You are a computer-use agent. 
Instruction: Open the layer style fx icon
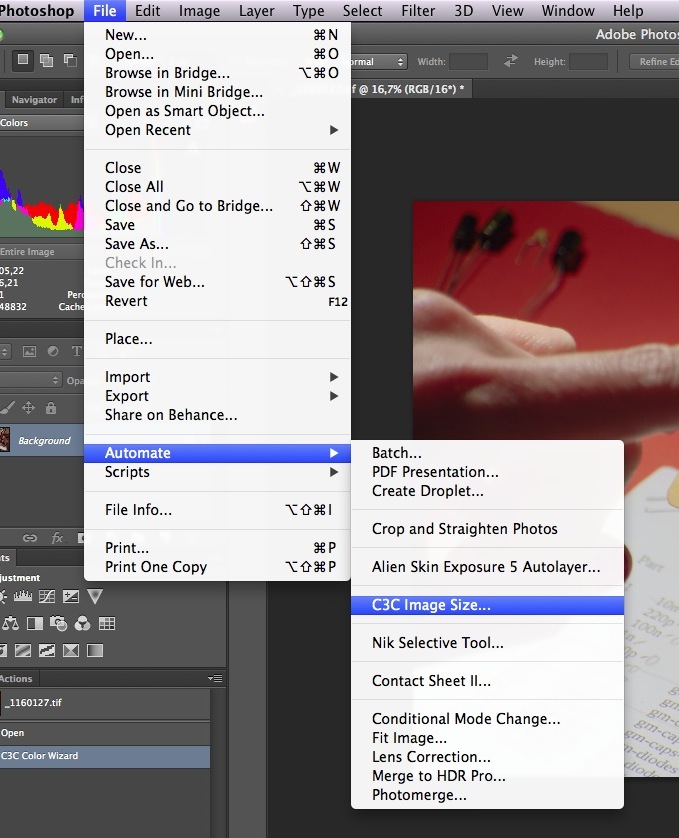click(57, 538)
